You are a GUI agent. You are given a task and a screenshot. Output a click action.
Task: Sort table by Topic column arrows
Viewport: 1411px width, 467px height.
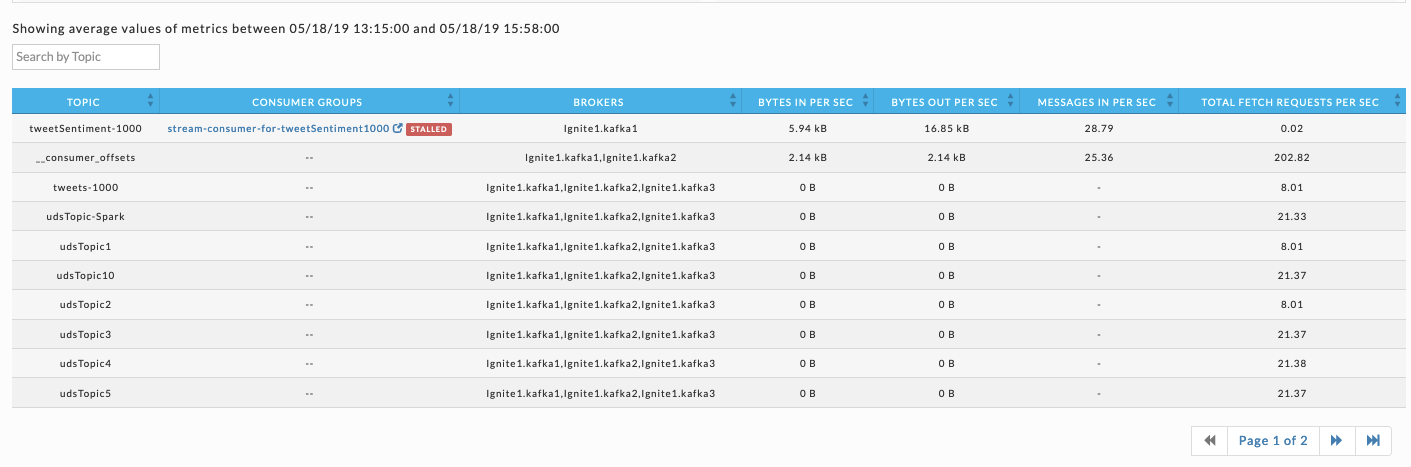[150, 101]
